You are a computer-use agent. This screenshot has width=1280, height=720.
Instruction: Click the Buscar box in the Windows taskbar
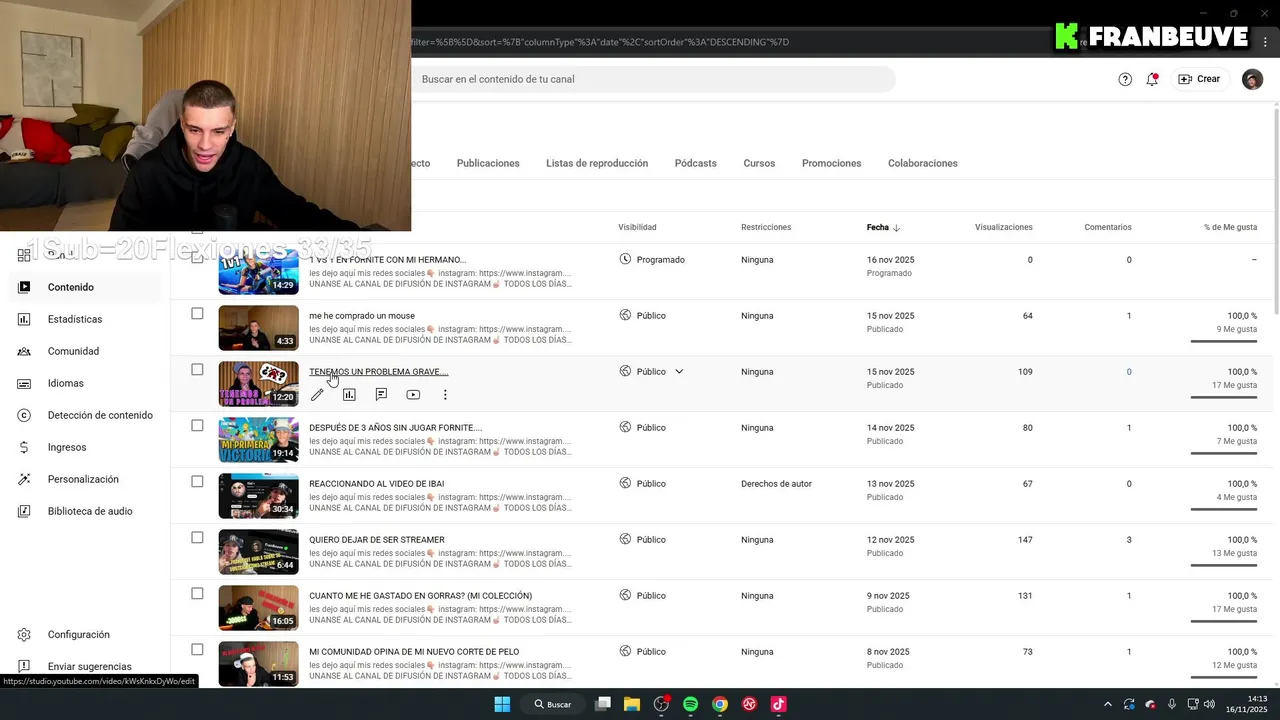tap(553, 704)
